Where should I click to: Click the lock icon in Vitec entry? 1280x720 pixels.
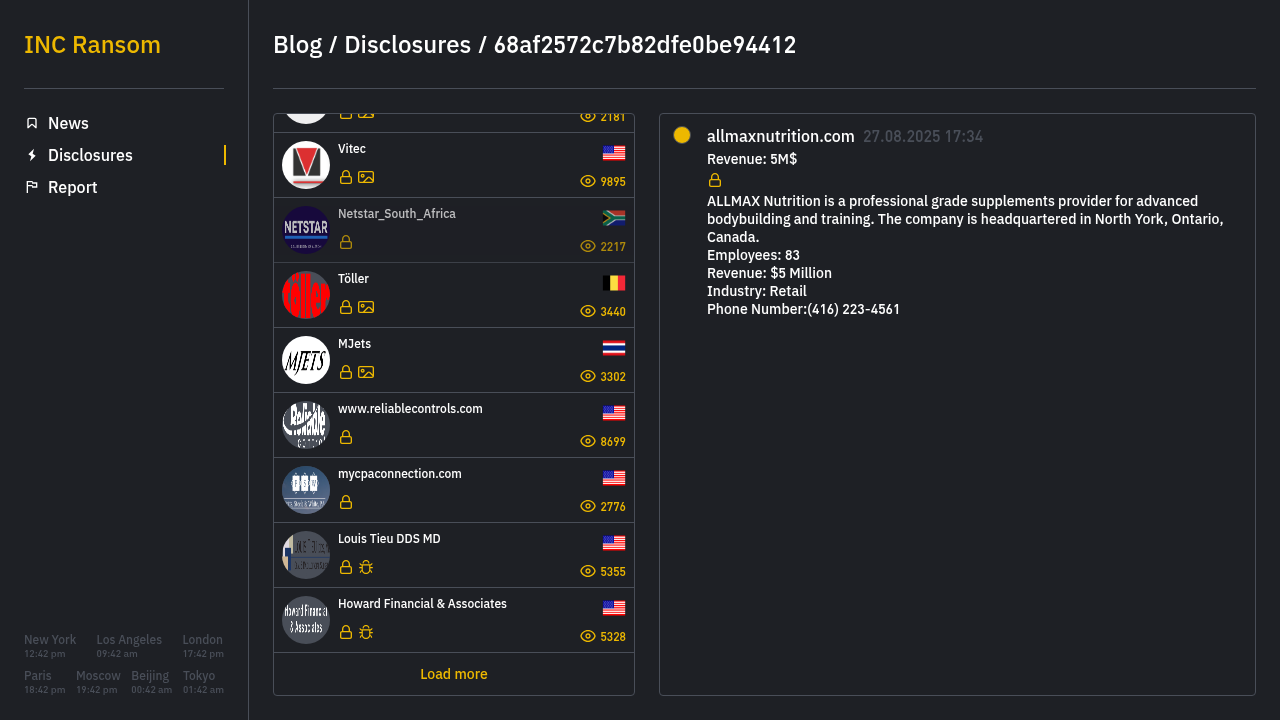(346, 177)
